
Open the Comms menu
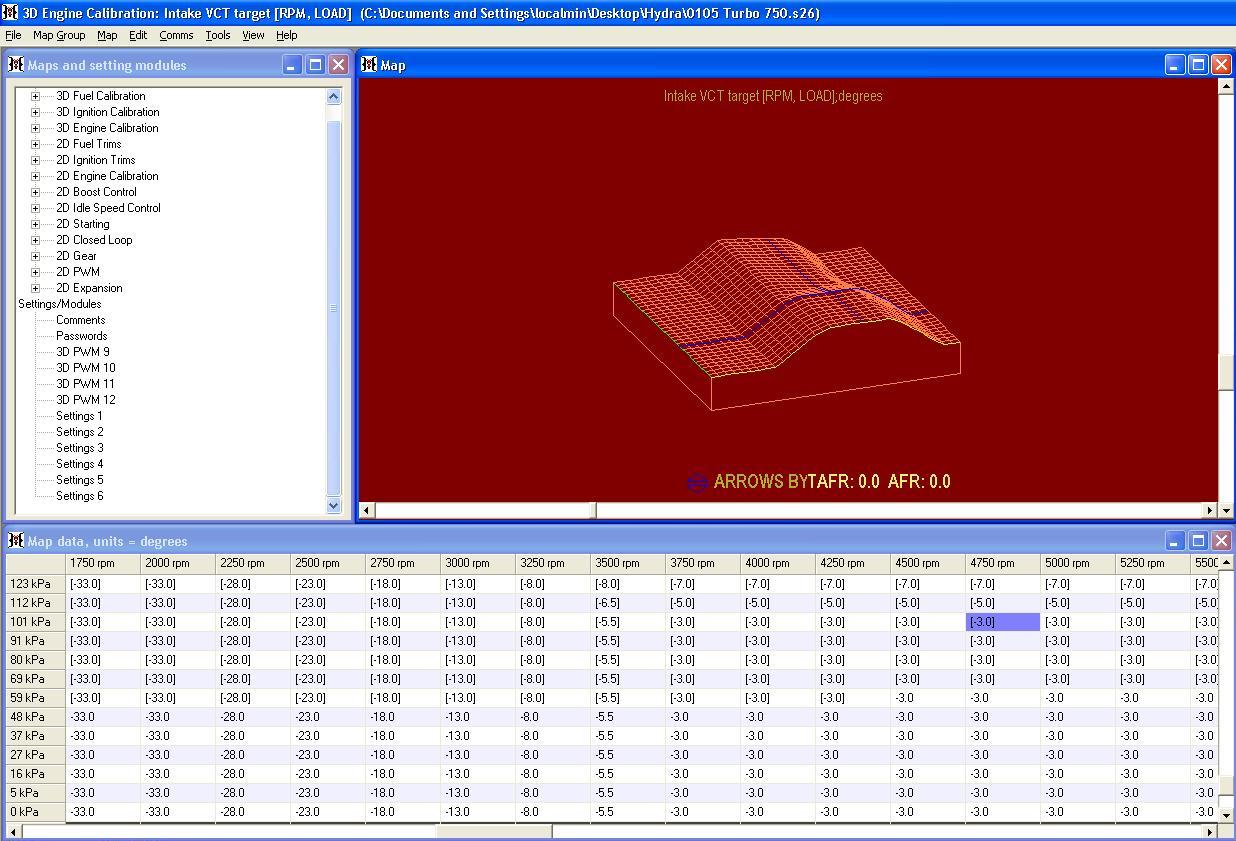click(x=176, y=35)
